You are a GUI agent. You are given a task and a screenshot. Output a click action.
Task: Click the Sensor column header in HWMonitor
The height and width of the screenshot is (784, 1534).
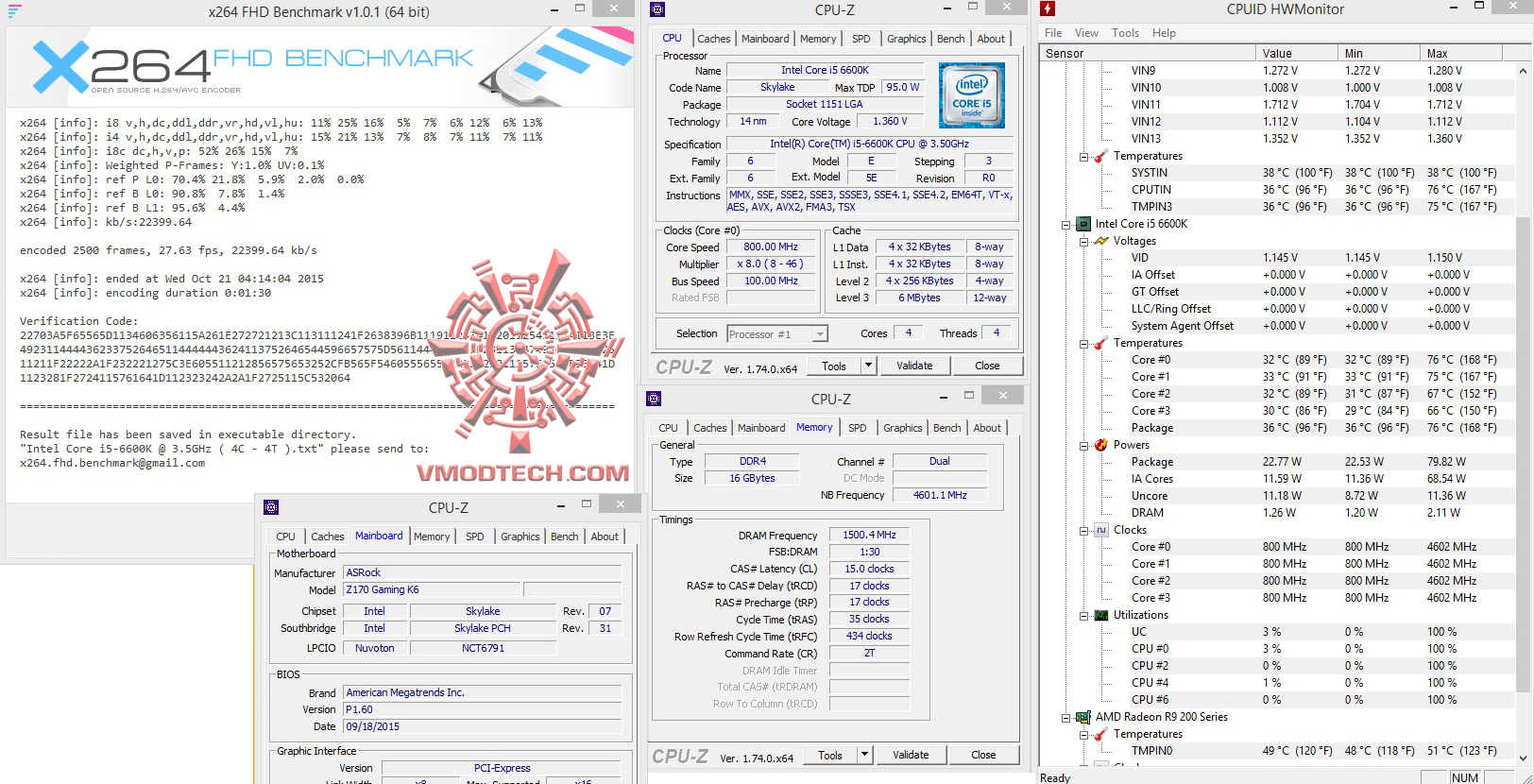point(1148,53)
